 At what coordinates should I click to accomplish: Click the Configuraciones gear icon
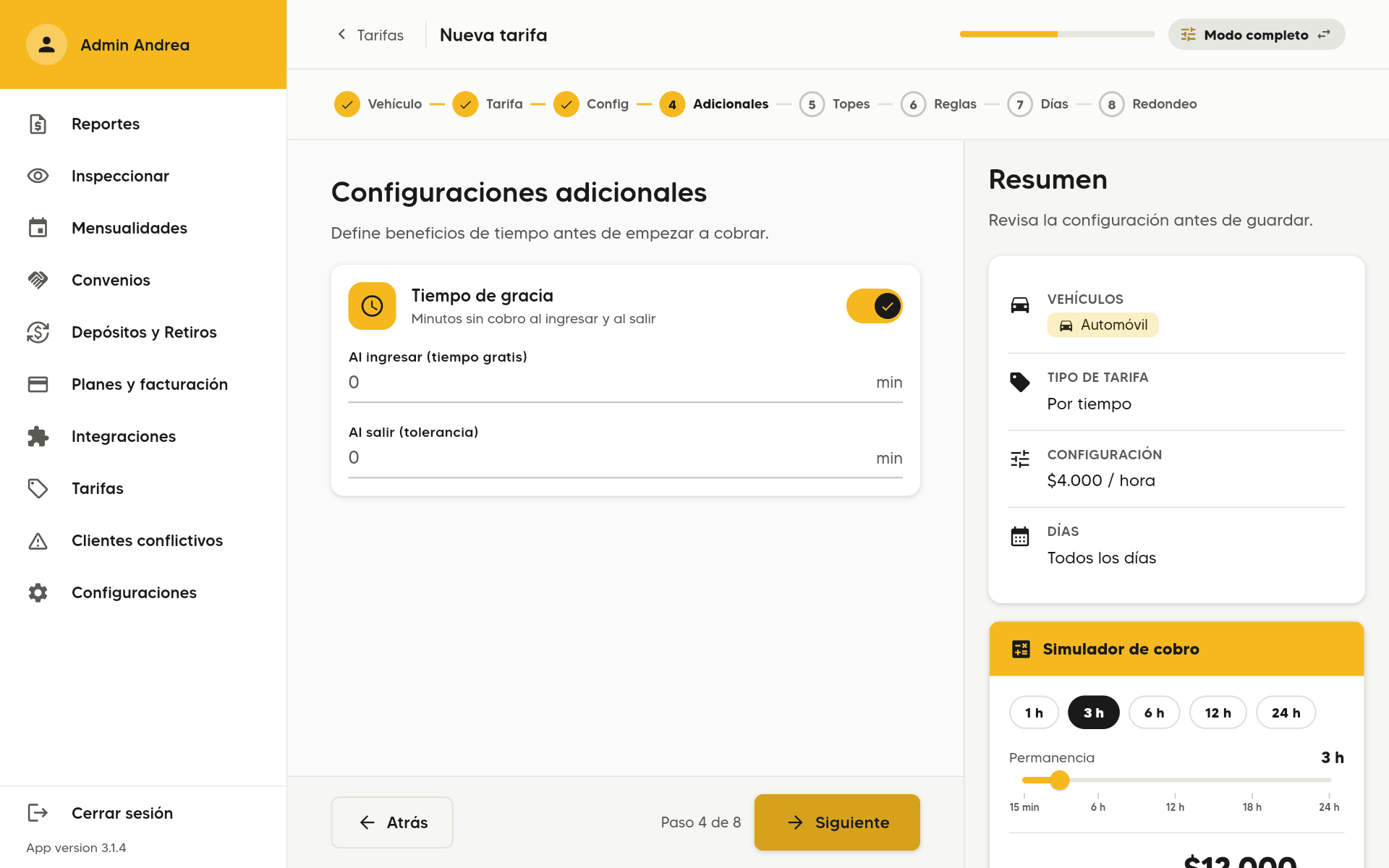pyautogui.click(x=38, y=592)
